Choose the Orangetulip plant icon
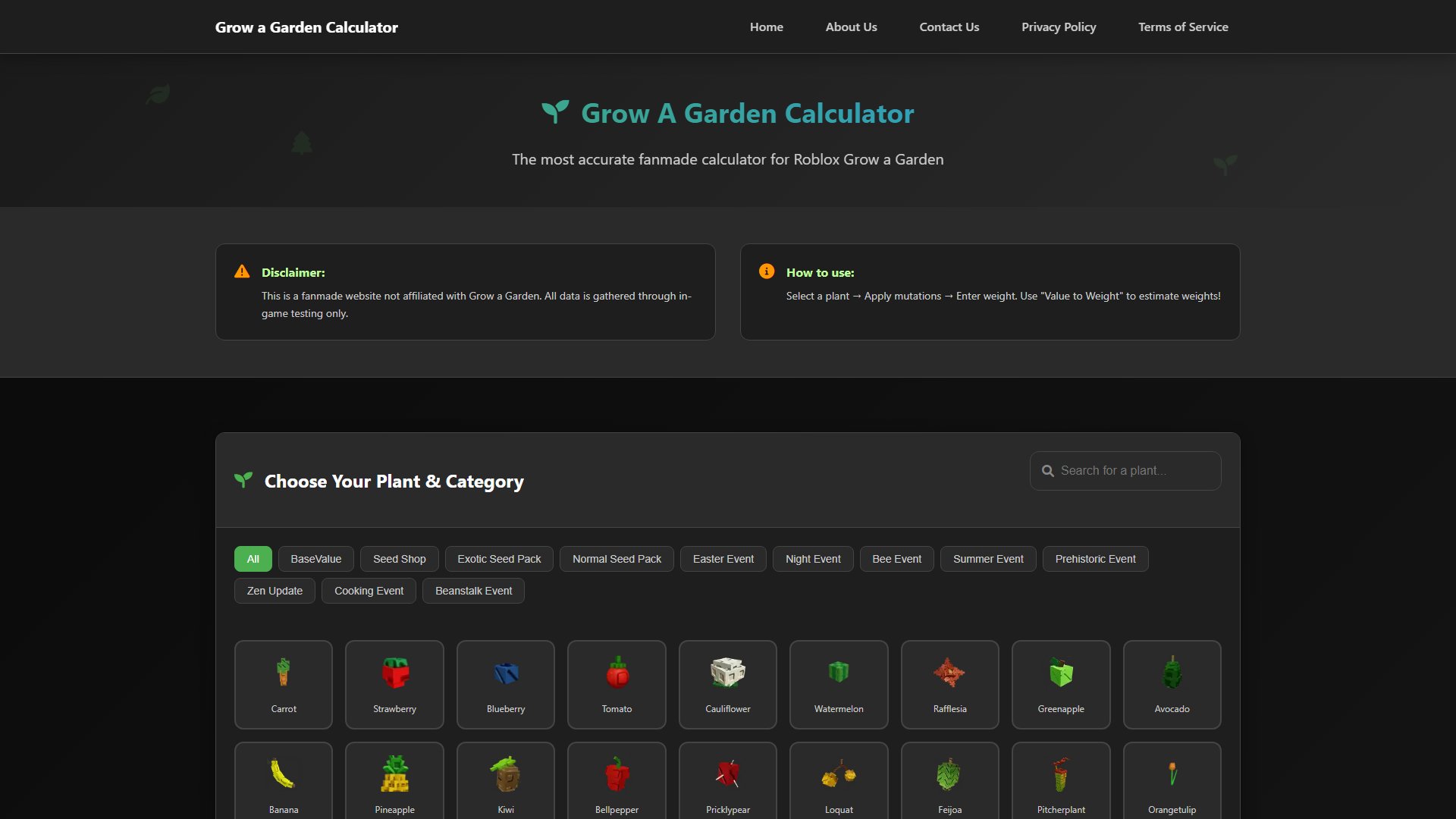This screenshot has width=1456, height=819. pos(1172,774)
